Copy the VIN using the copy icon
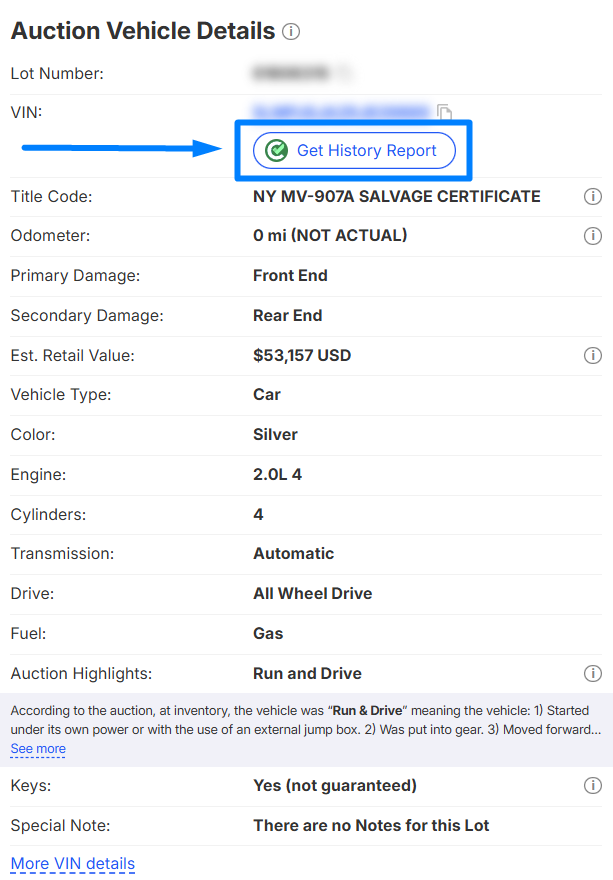The image size is (613, 880). [445, 112]
